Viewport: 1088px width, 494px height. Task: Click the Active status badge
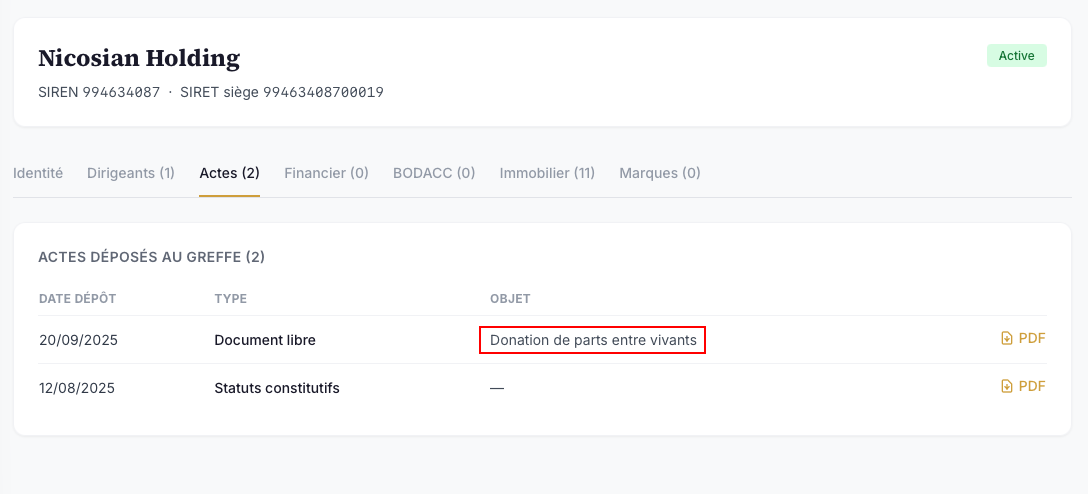click(1017, 56)
